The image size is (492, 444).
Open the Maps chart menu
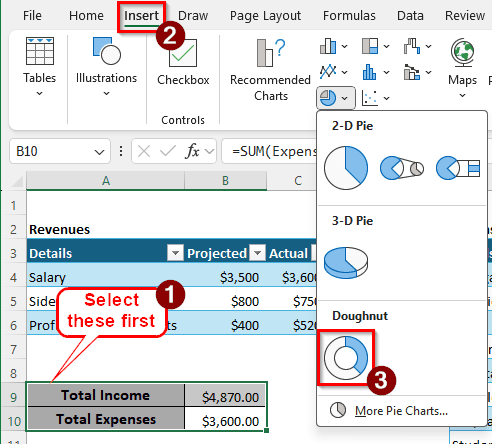[x=462, y=68]
